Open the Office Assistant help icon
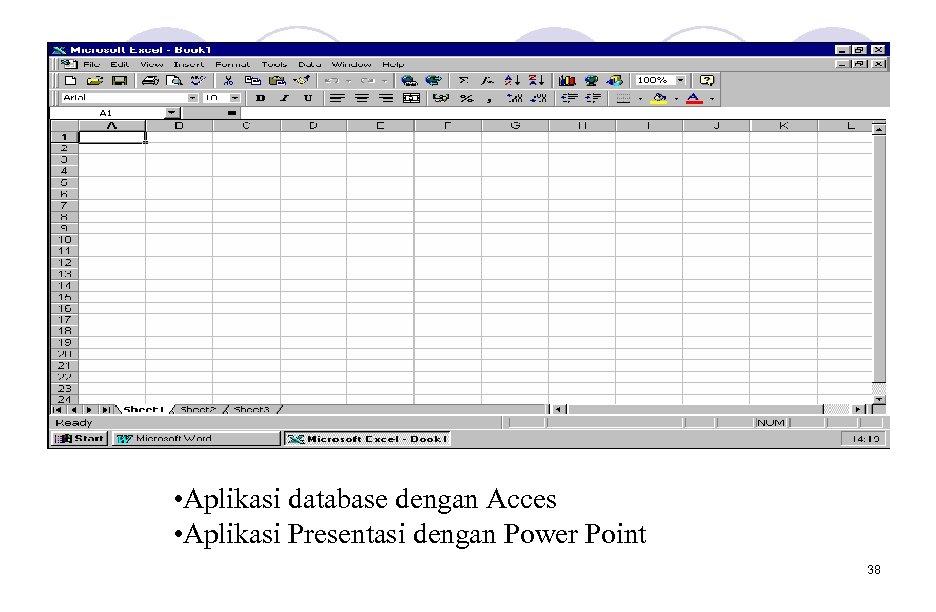The width and height of the screenshot is (936, 612). point(707,81)
